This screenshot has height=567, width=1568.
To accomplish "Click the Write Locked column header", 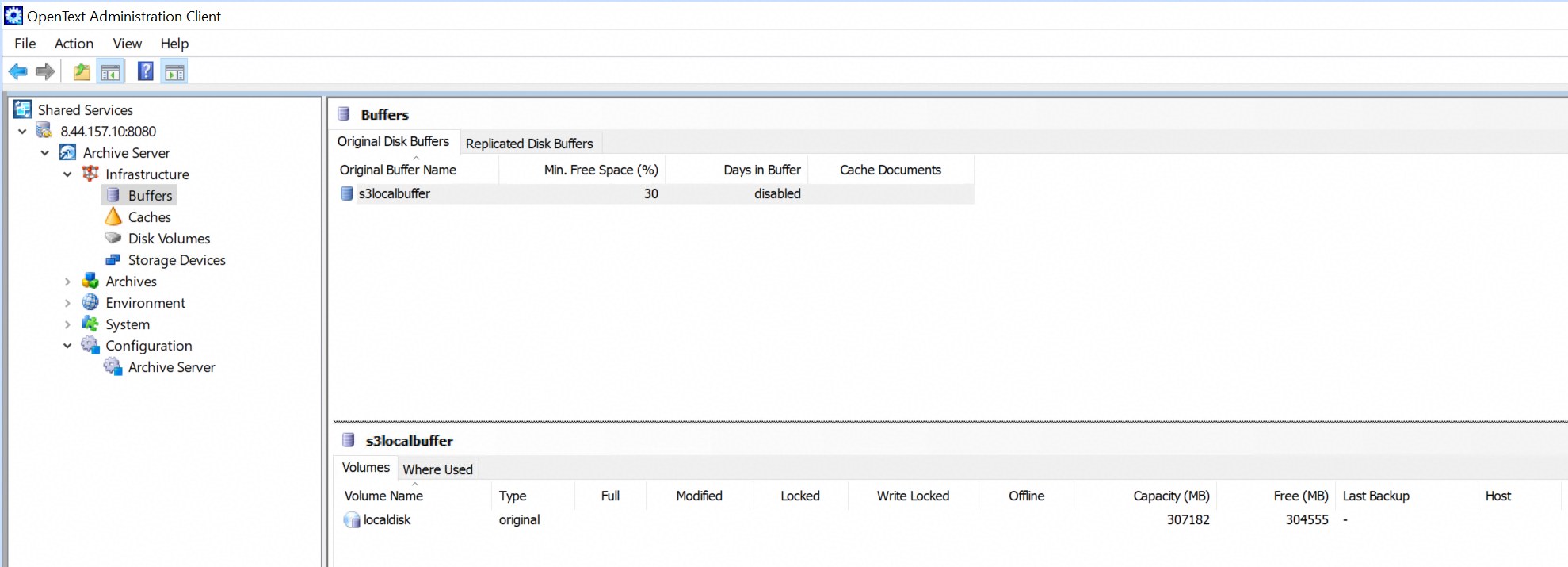I will 914,496.
